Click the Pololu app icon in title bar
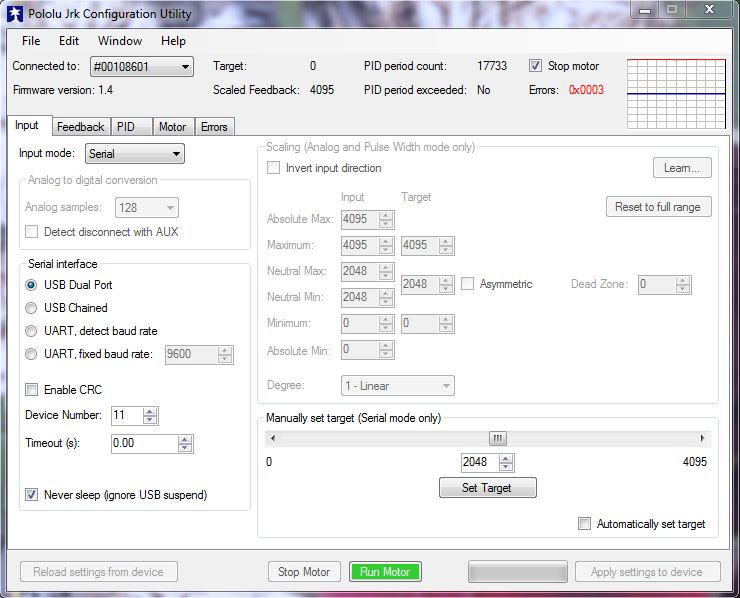The width and height of the screenshot is (740, 598). 15,14
